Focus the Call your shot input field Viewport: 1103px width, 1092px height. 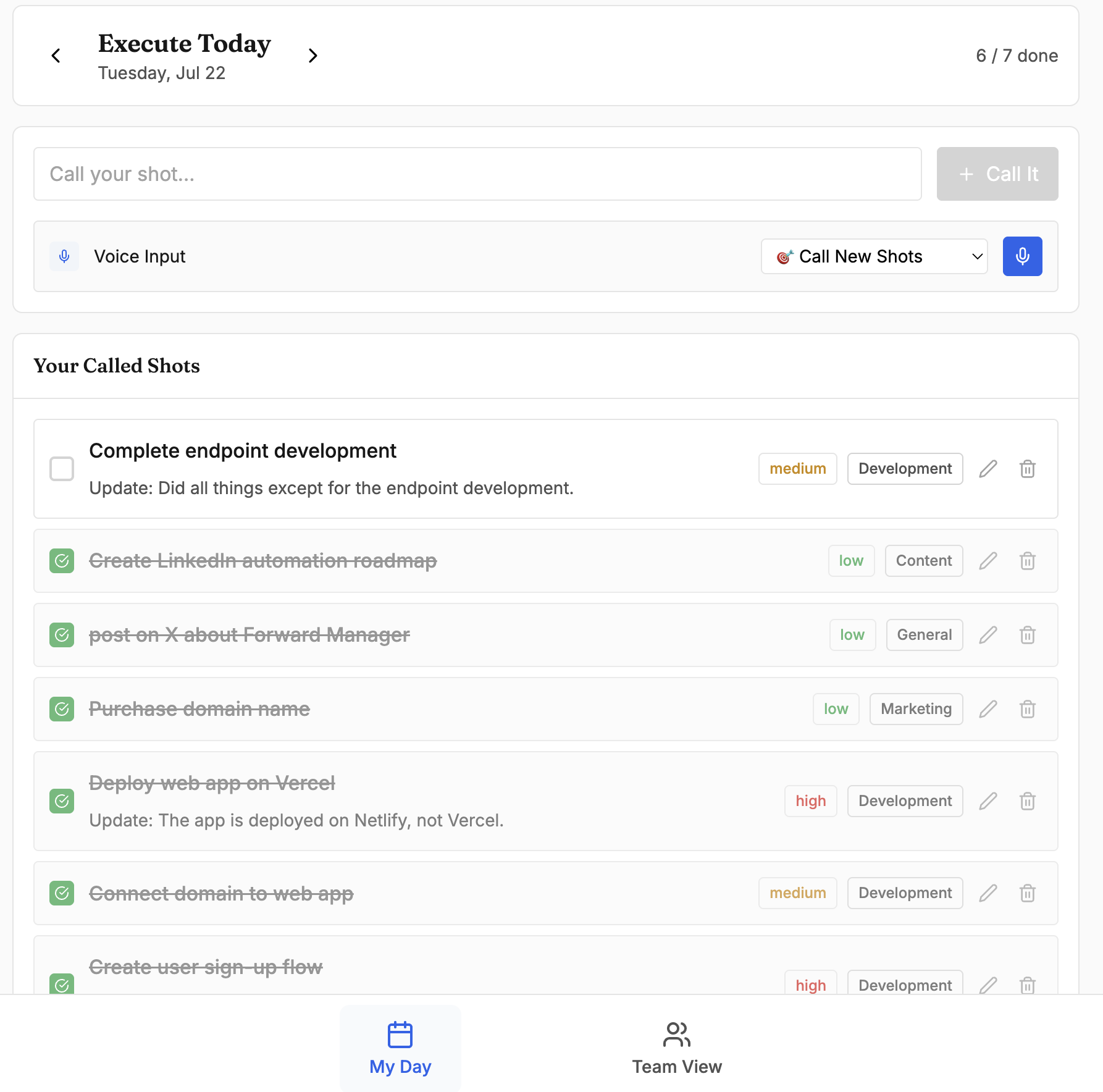tap(477, 174)
